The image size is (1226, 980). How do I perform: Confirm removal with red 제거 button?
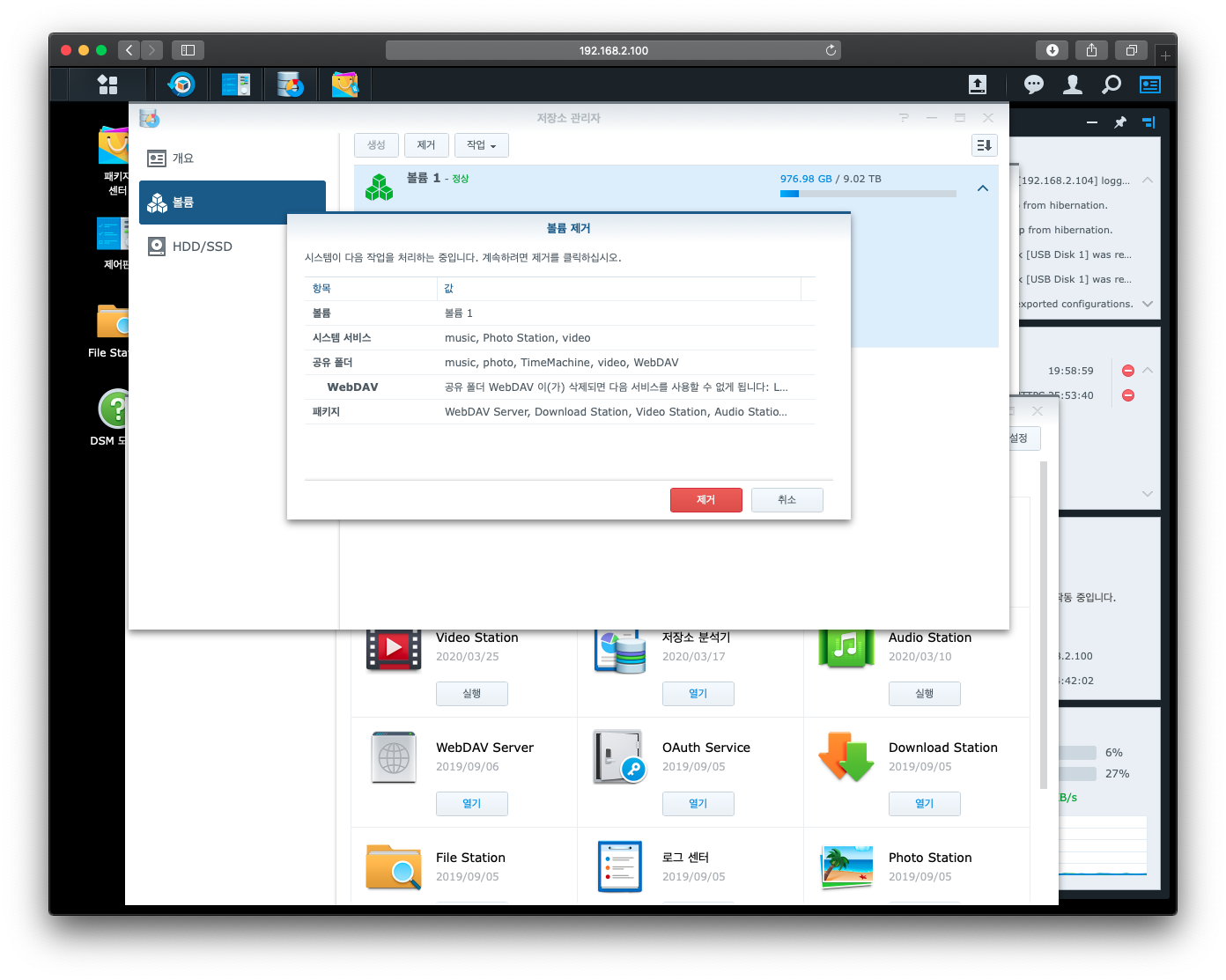[706, 500]
